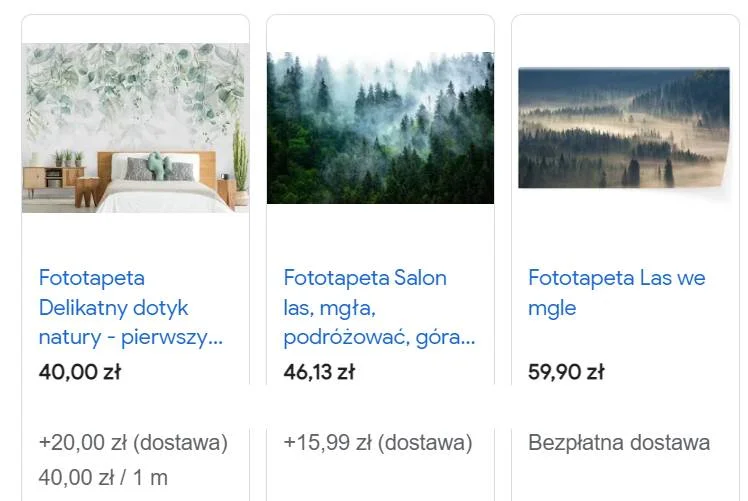Click the 59,90 zł product price
This screenshot has width=748, height=501.
(x=566, y=372)
